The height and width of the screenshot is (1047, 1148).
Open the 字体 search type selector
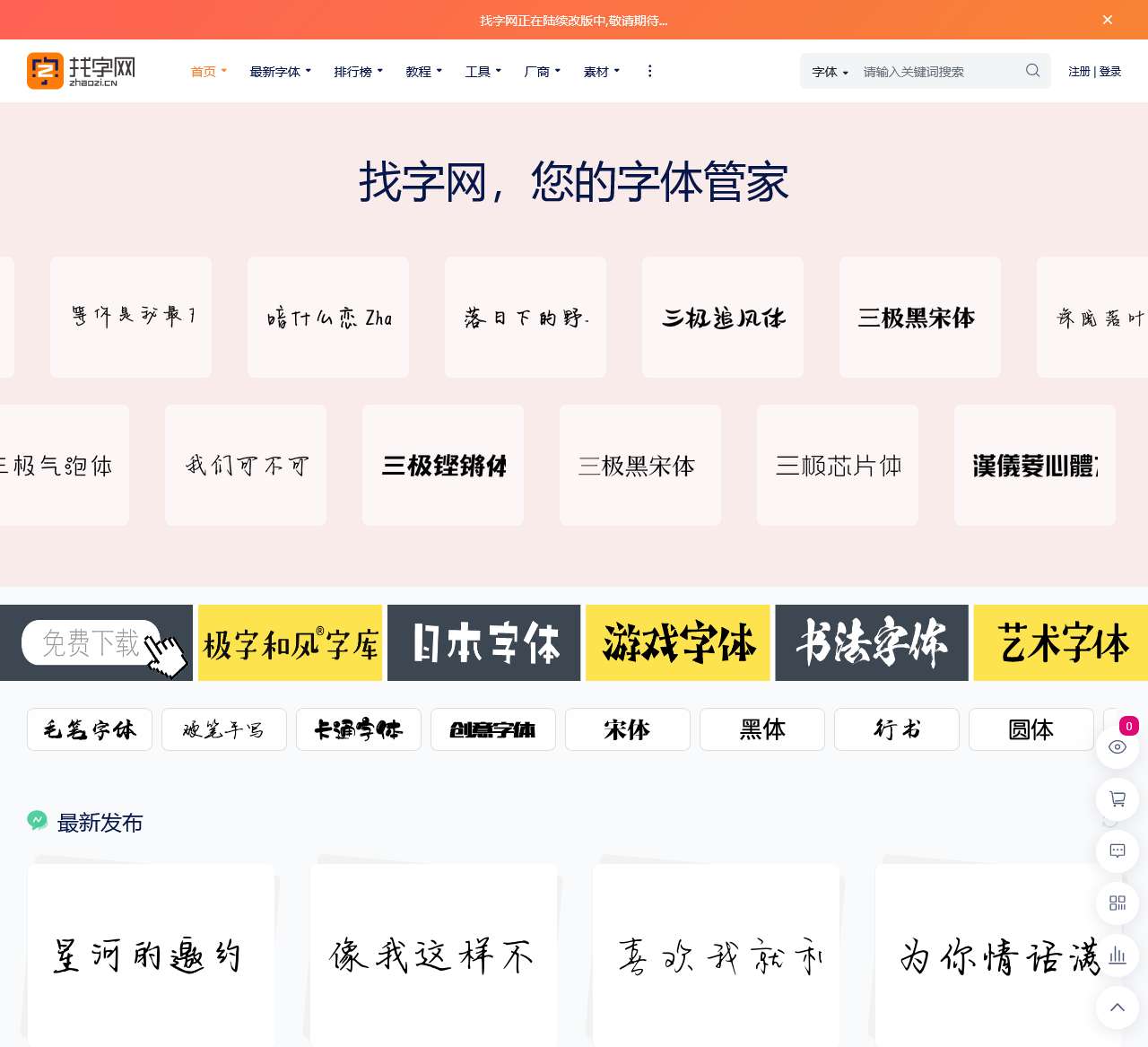[x=831, y=72]
